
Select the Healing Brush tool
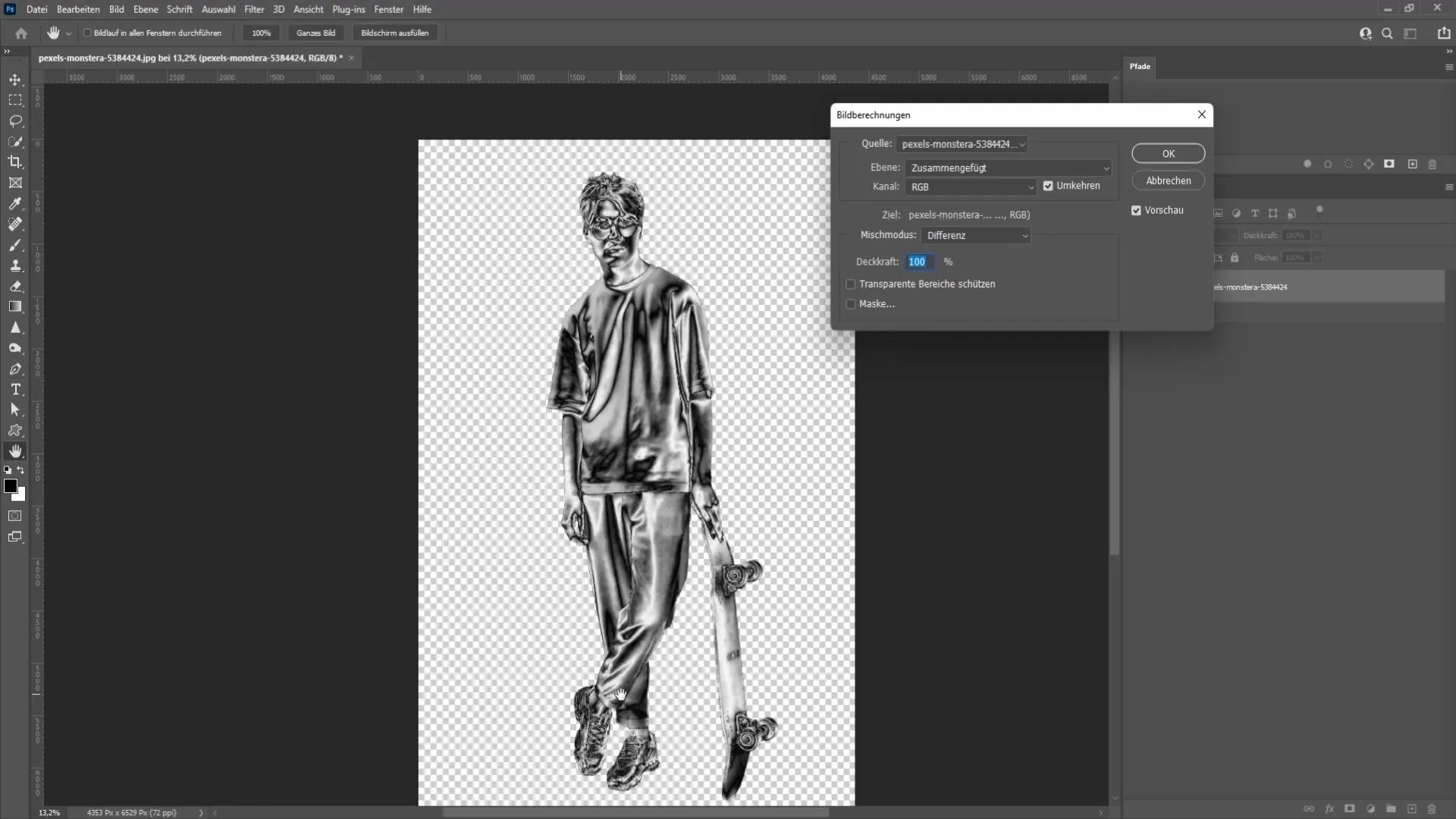tap(15, 224)
